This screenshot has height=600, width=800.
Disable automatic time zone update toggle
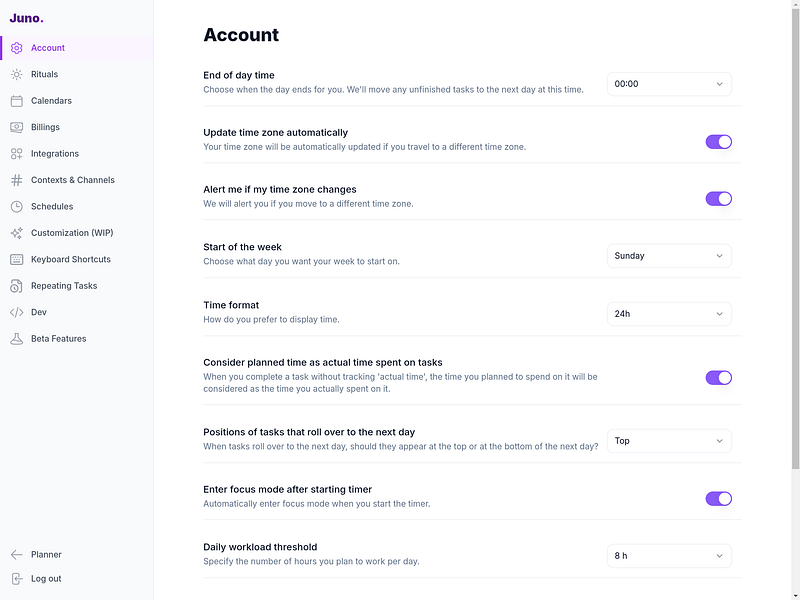(718, 142)
